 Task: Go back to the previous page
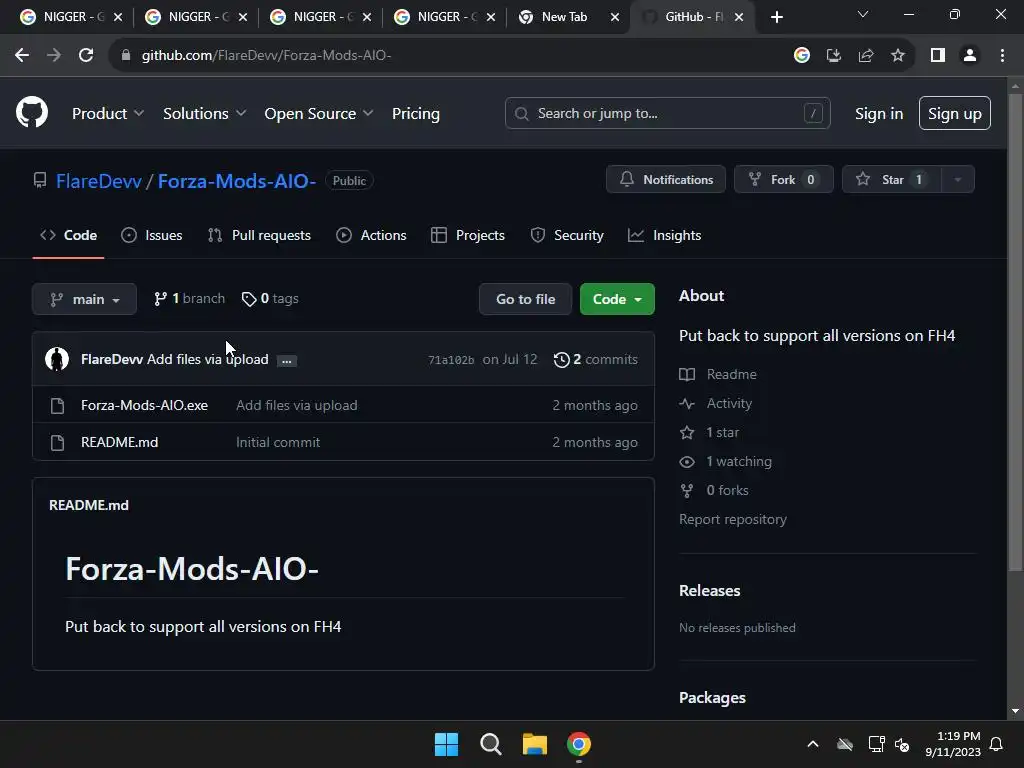(22, 56)
